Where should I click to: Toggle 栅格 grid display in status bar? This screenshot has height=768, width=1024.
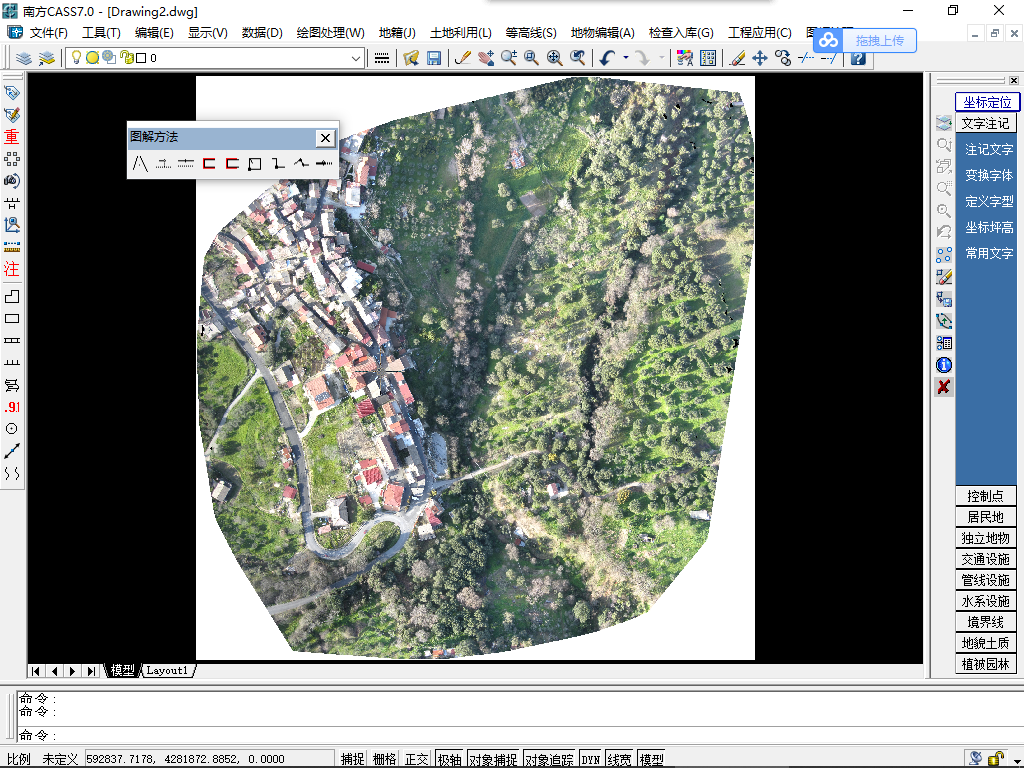click(385, 759)
